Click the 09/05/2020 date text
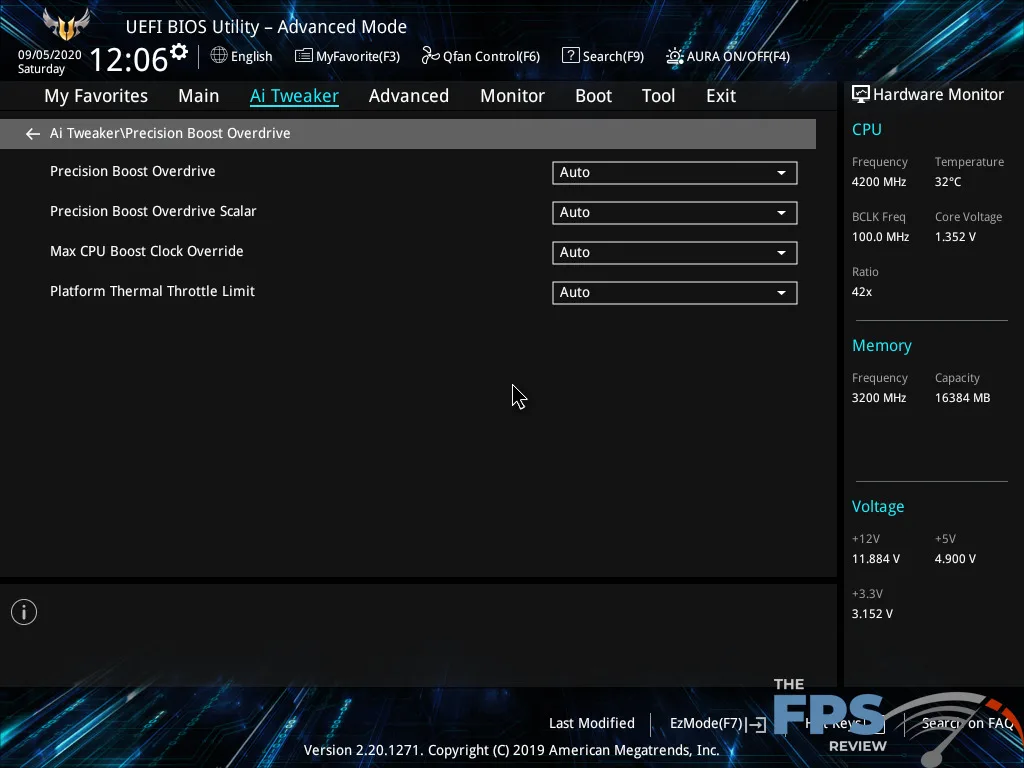1024x768 pixels. (50, 55)
